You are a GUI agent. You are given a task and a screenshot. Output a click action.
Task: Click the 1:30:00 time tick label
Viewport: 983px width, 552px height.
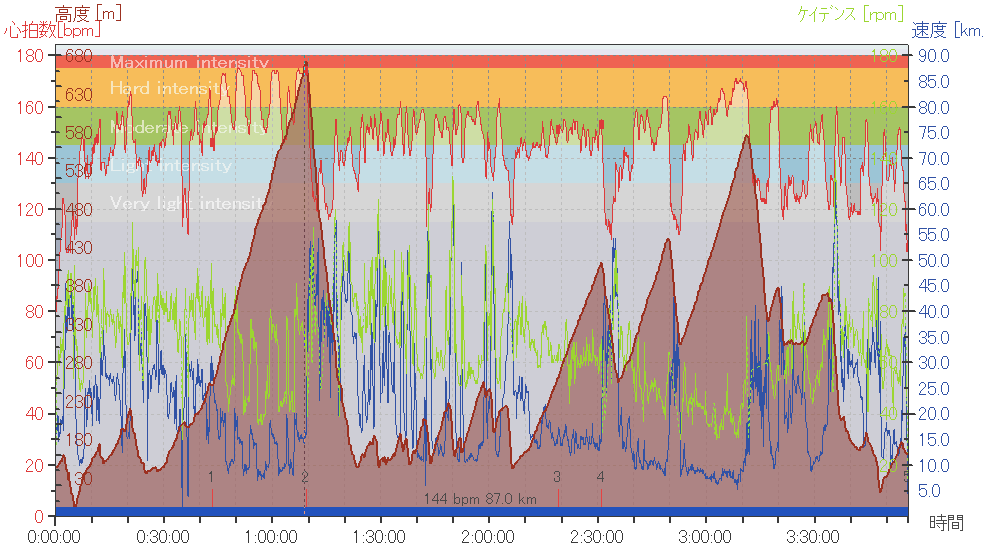[380, 537]
